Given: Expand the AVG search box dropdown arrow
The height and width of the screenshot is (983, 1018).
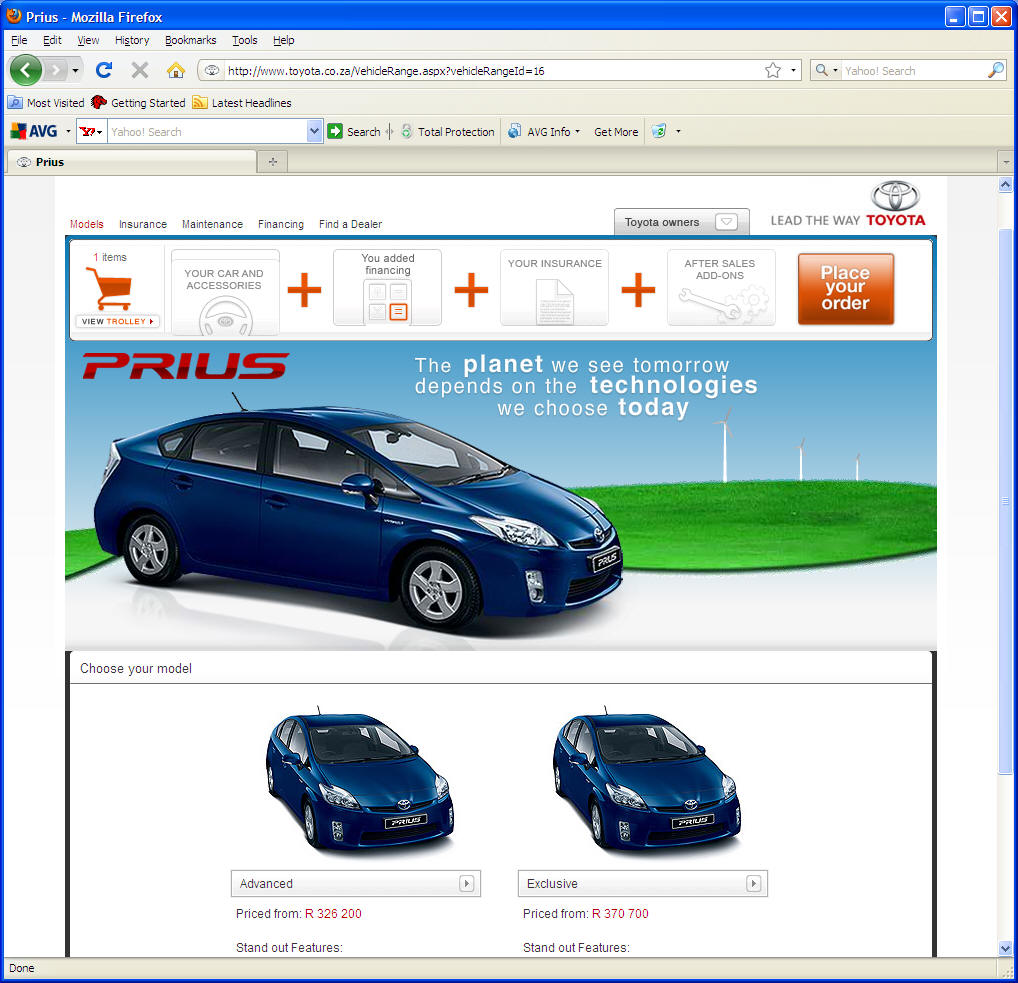Looking at the screenshot, I should click(314, 131).
